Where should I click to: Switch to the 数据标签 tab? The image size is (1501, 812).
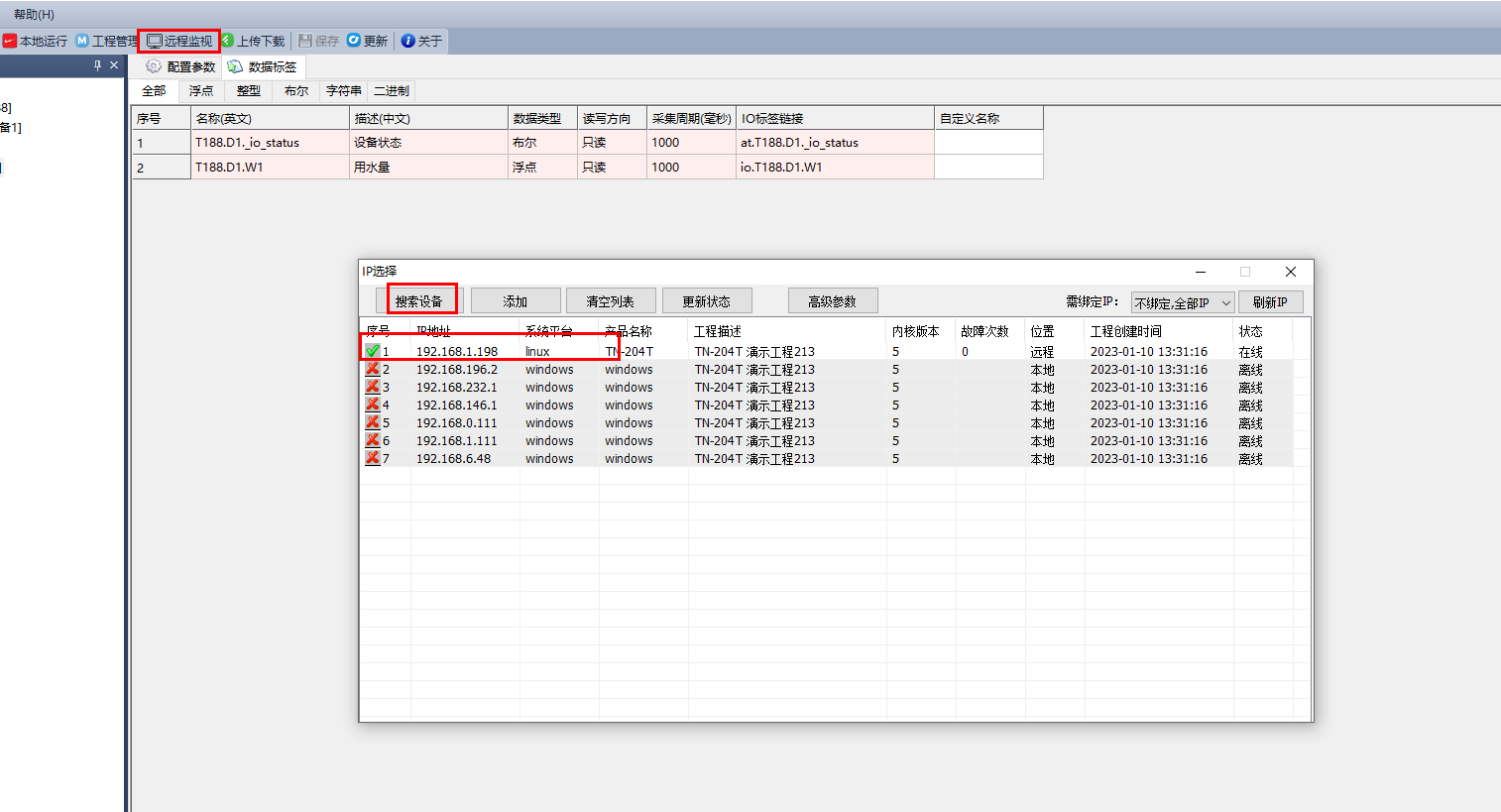point(263,66)
